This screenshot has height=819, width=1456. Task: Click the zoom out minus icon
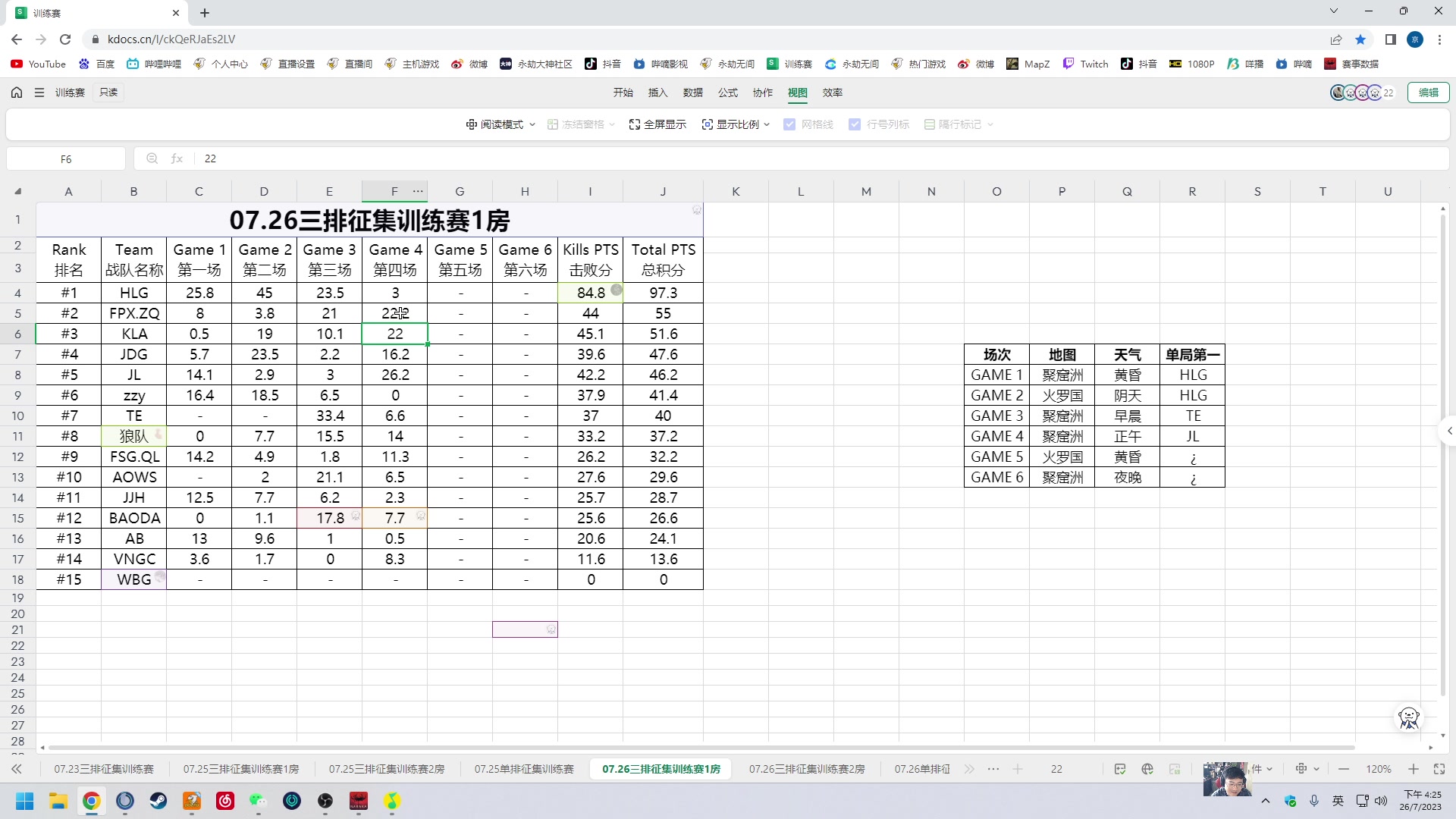tap(1344, 769)
